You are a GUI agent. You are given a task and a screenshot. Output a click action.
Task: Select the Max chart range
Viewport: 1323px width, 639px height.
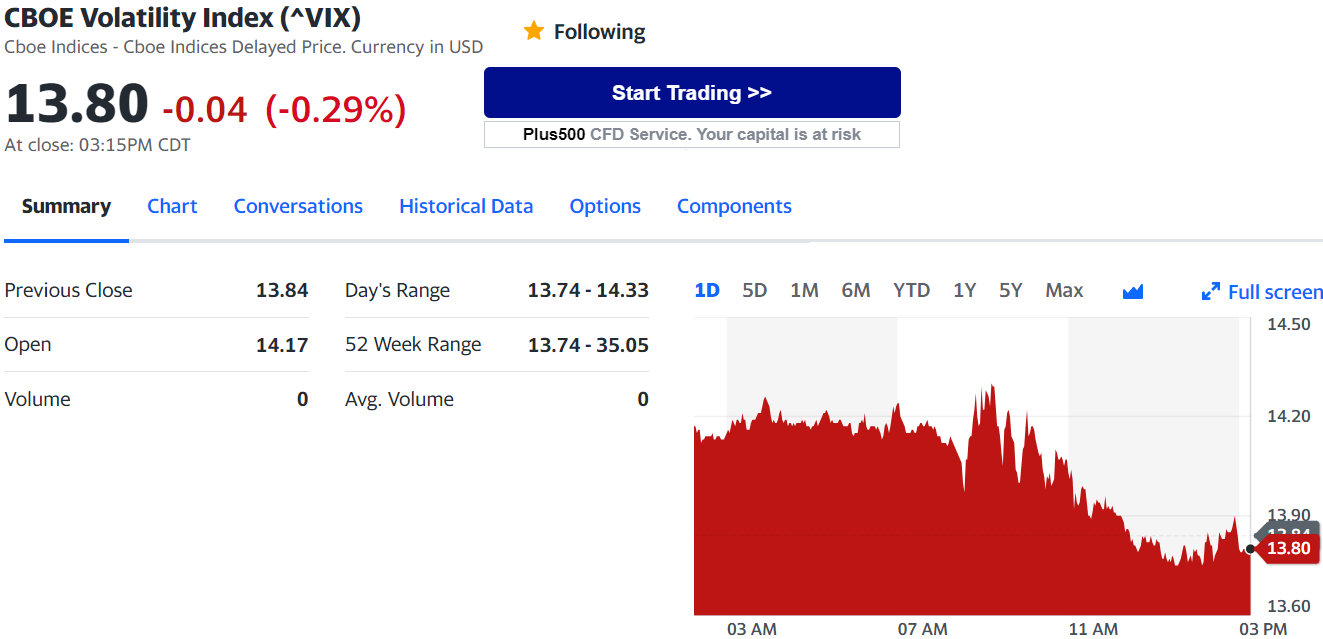pos(1064,290)
